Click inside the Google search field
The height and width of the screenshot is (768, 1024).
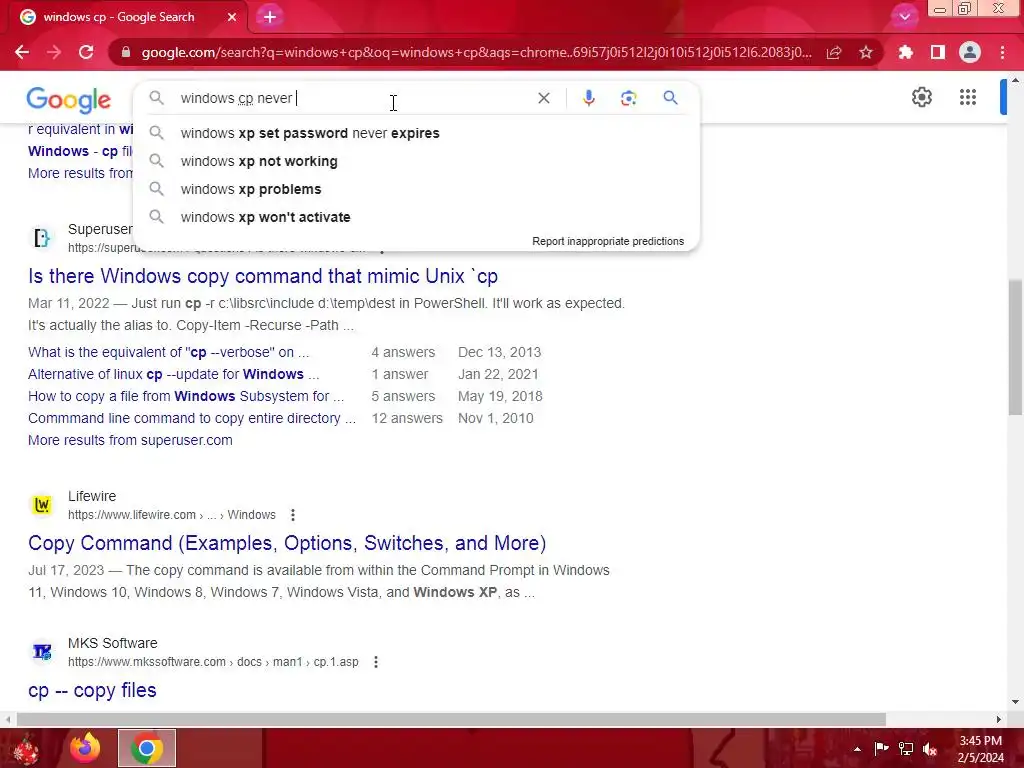tap(353, 98)
